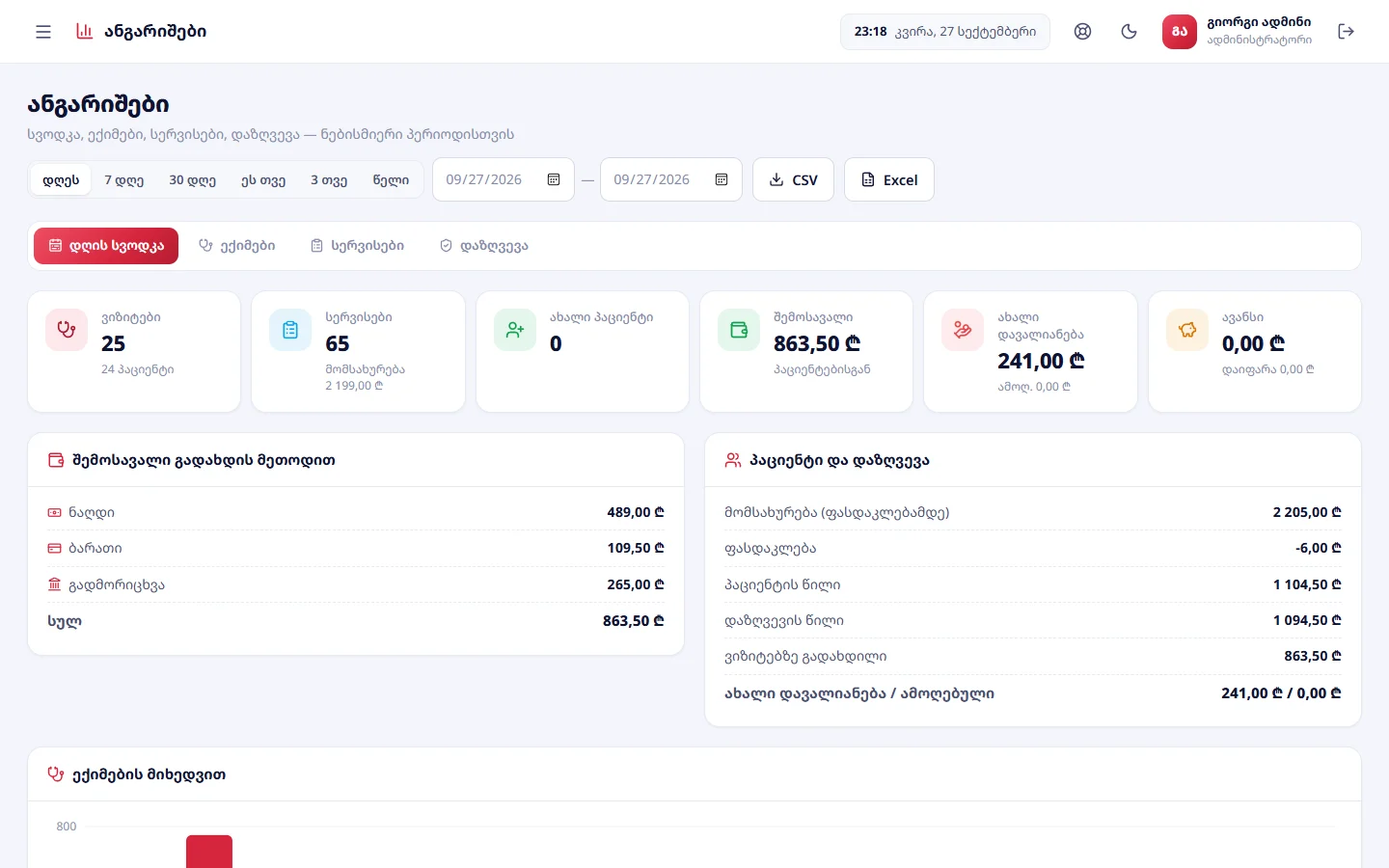
Task: Select the სერვისები value 65
Action: click(x=338, y=343)
